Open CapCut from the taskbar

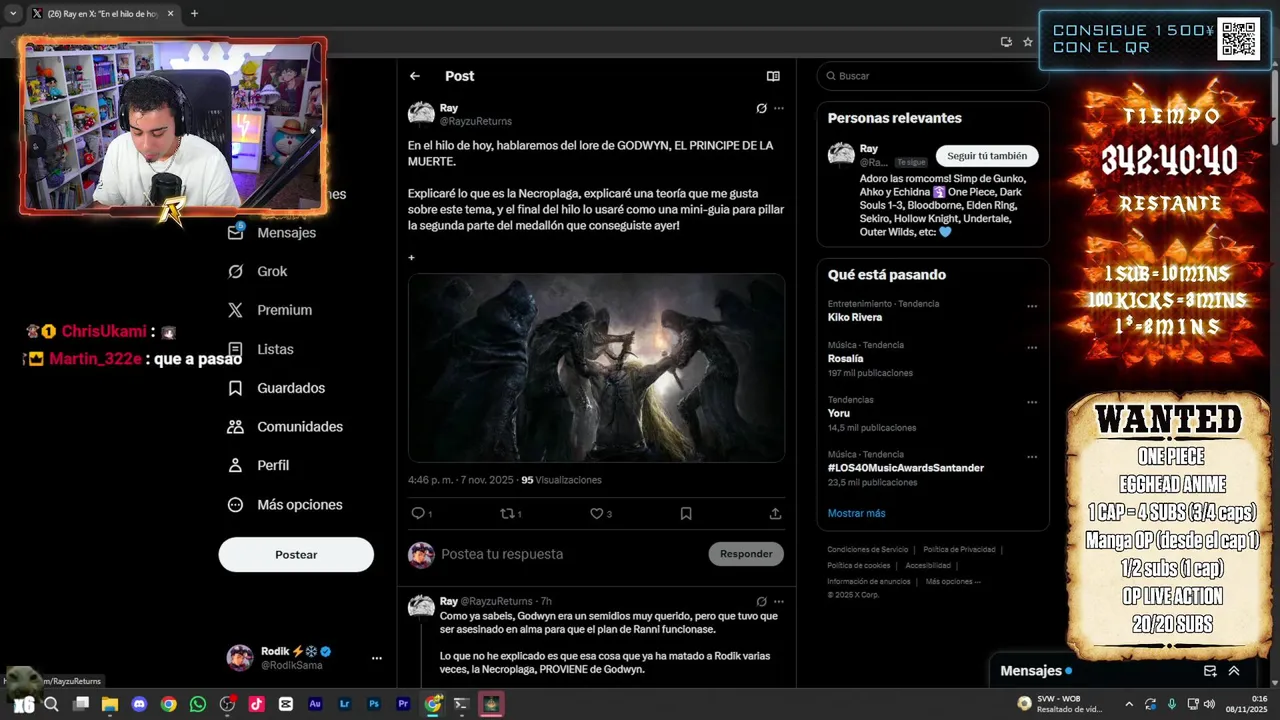pos(286,704)
